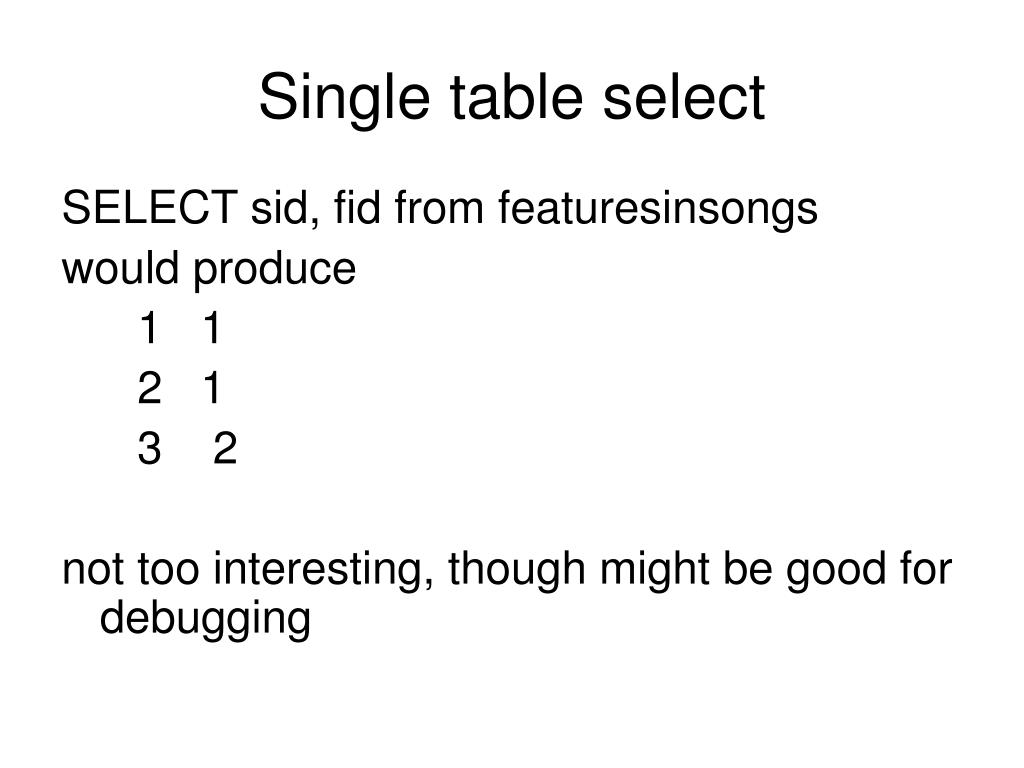Click the number 2 starting the second row

pos(150,388)
